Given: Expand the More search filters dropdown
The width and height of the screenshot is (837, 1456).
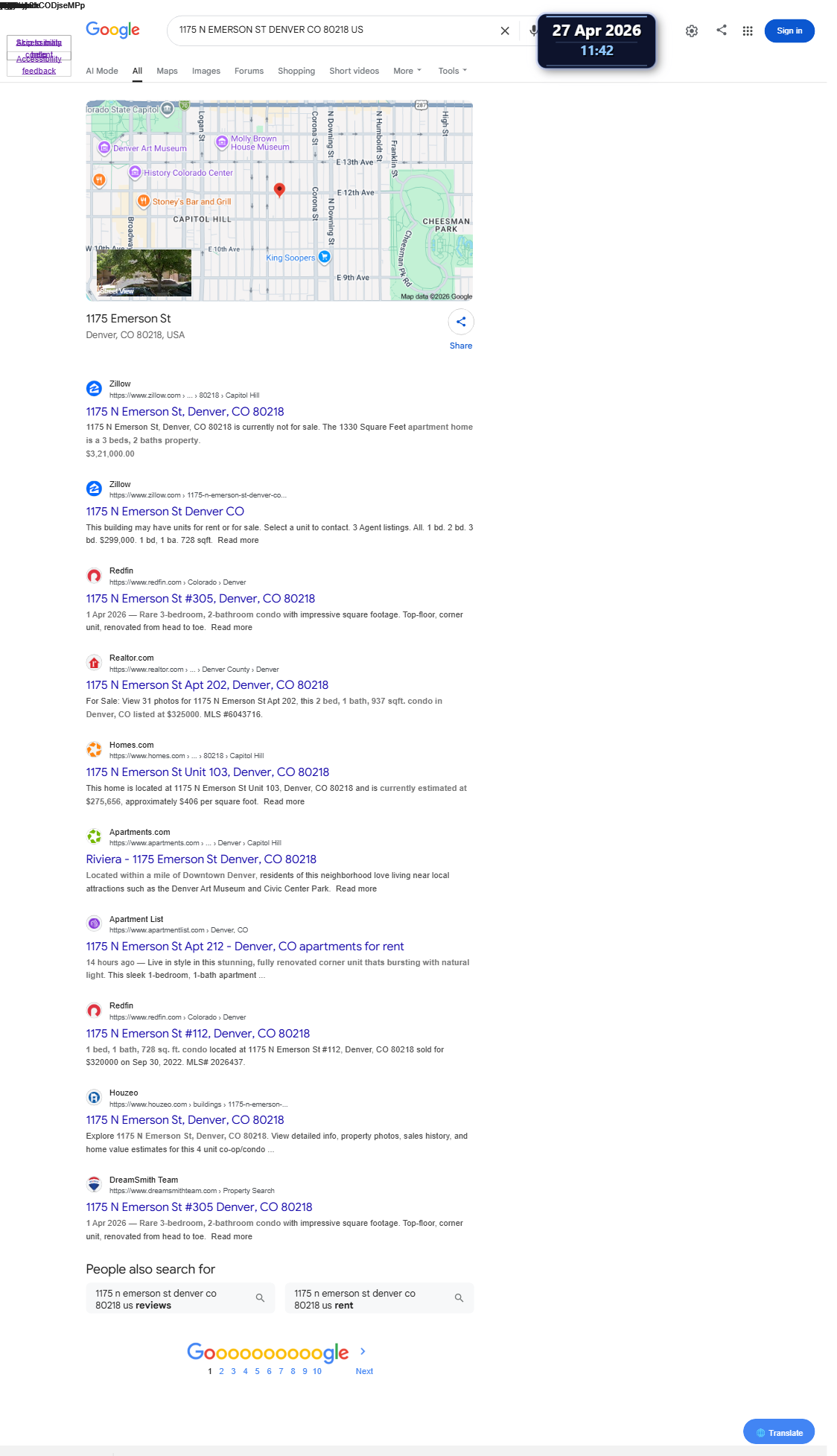Looking at the screenshot, I should [407, 71].
